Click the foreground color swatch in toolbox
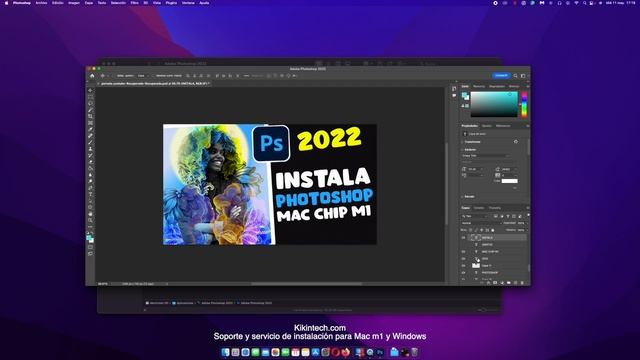Screen dimensions: 640x360 [x=89, y=237]
